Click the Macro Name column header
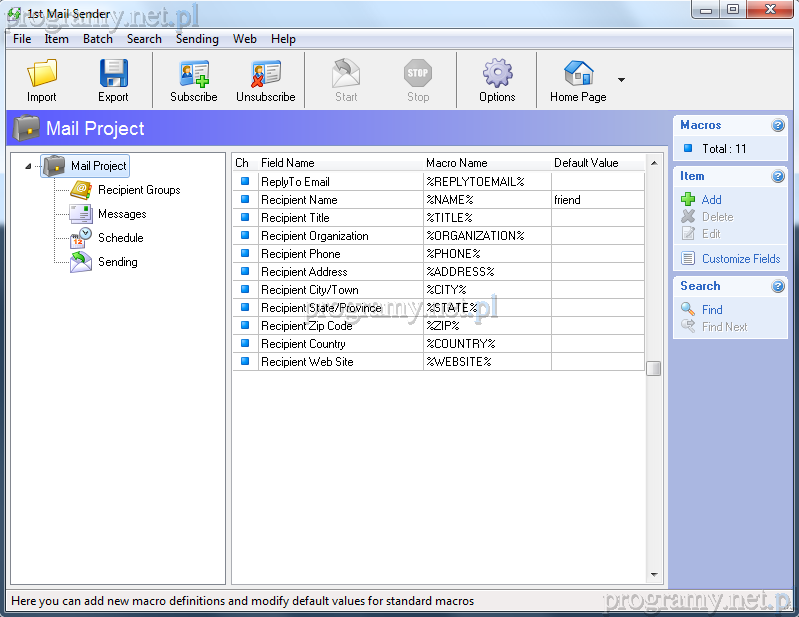799x617 pixels. pyautogui.click(x=457, y=163)
